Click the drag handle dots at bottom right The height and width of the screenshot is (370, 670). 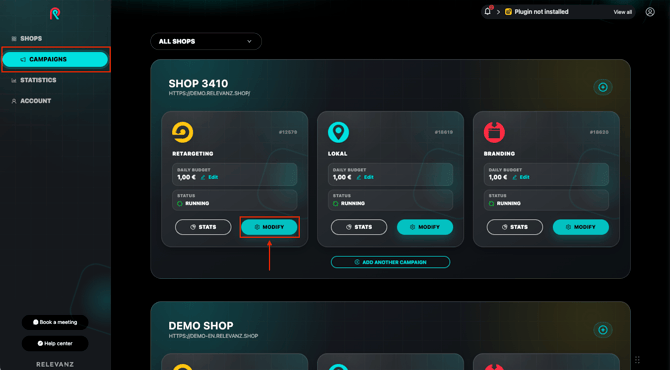pos(637,360)
